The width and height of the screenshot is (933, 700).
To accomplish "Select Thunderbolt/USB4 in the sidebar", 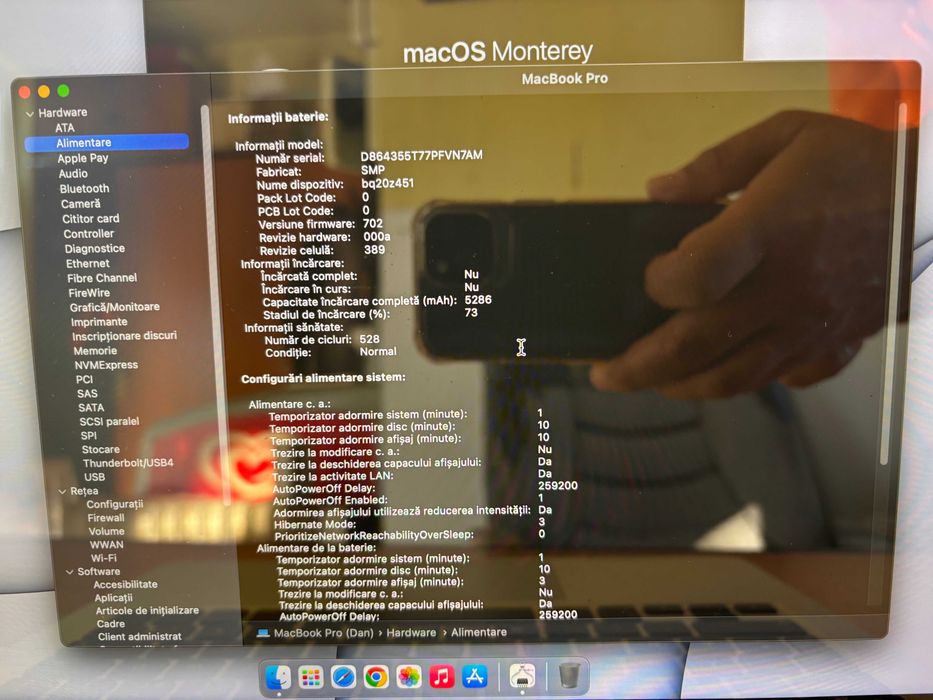I will [x=128, y=463].
